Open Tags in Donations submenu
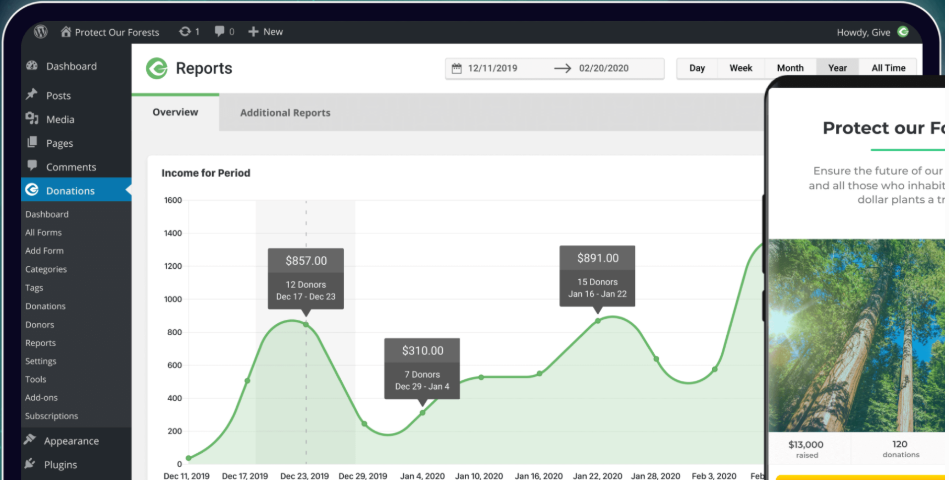This screenshot has width=949, height=480. (34, 288)
